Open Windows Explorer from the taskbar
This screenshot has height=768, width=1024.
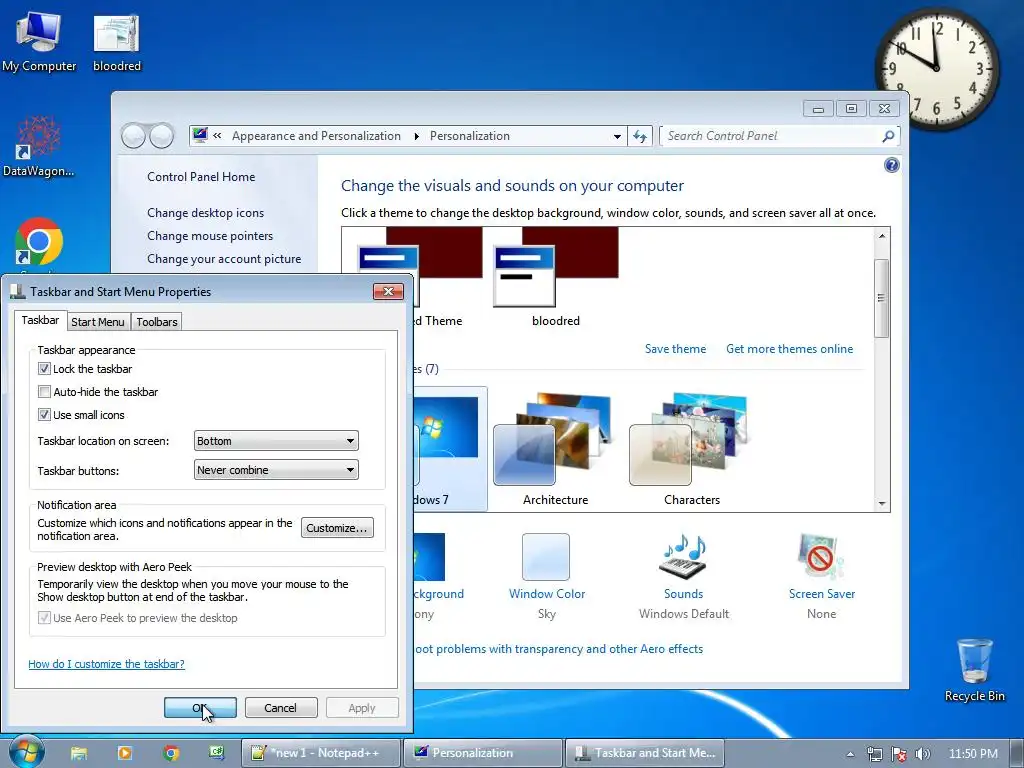click(79, 753)
